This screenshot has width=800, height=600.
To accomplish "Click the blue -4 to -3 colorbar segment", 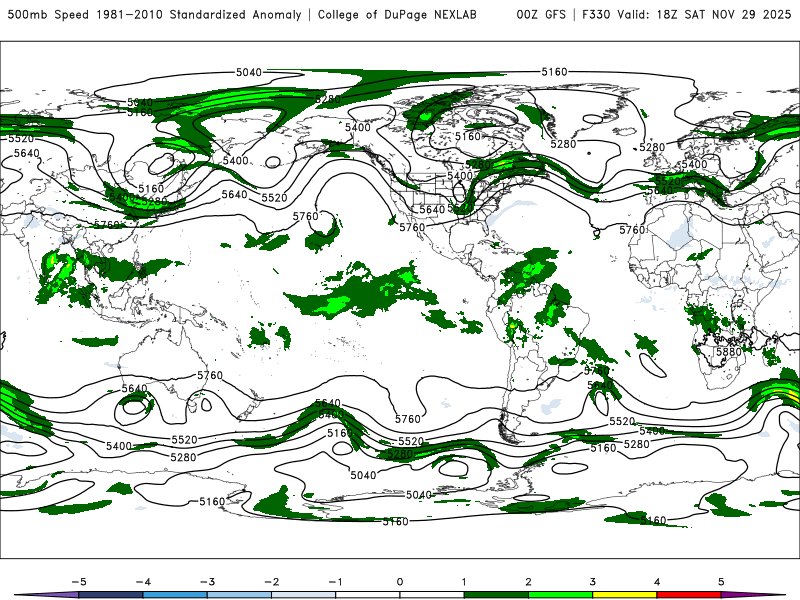I will coord(175,595).
